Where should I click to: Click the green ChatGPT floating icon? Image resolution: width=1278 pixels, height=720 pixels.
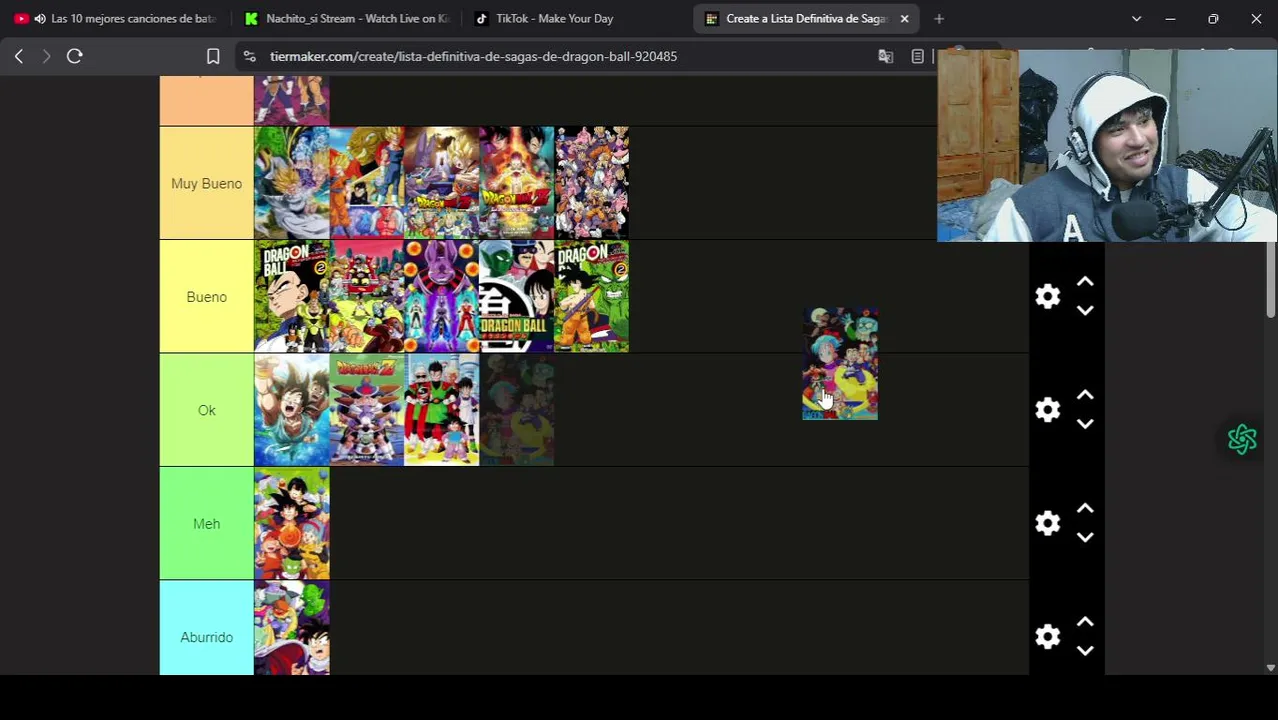point(1242,439)
